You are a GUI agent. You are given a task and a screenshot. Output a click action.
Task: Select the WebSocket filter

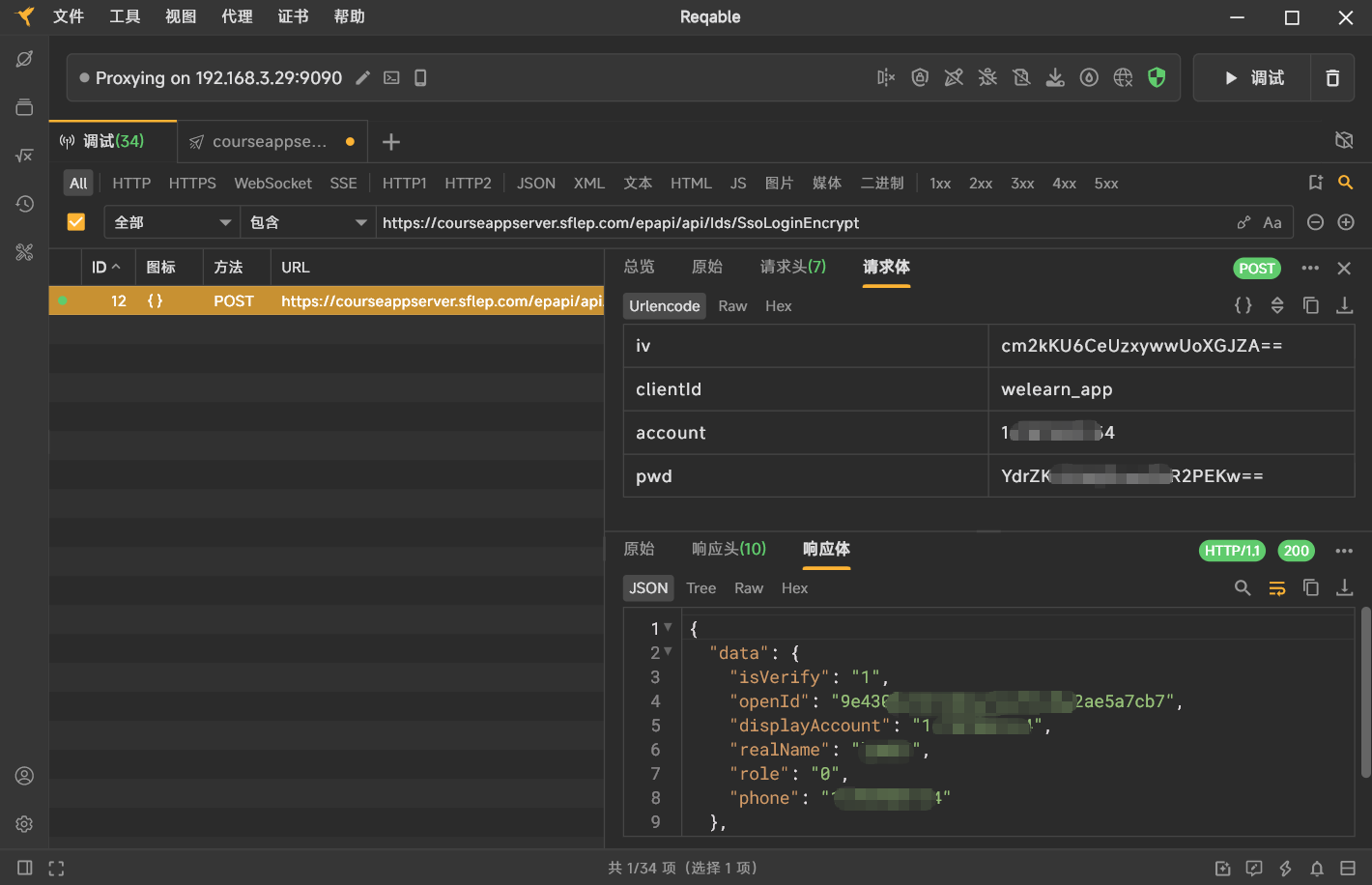(272, 183)
